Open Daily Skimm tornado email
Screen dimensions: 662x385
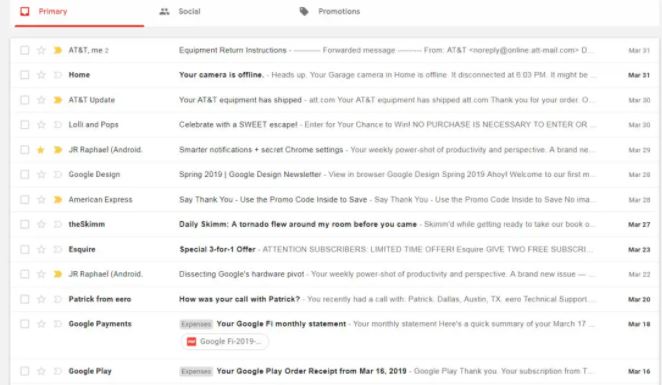point(298,224)
